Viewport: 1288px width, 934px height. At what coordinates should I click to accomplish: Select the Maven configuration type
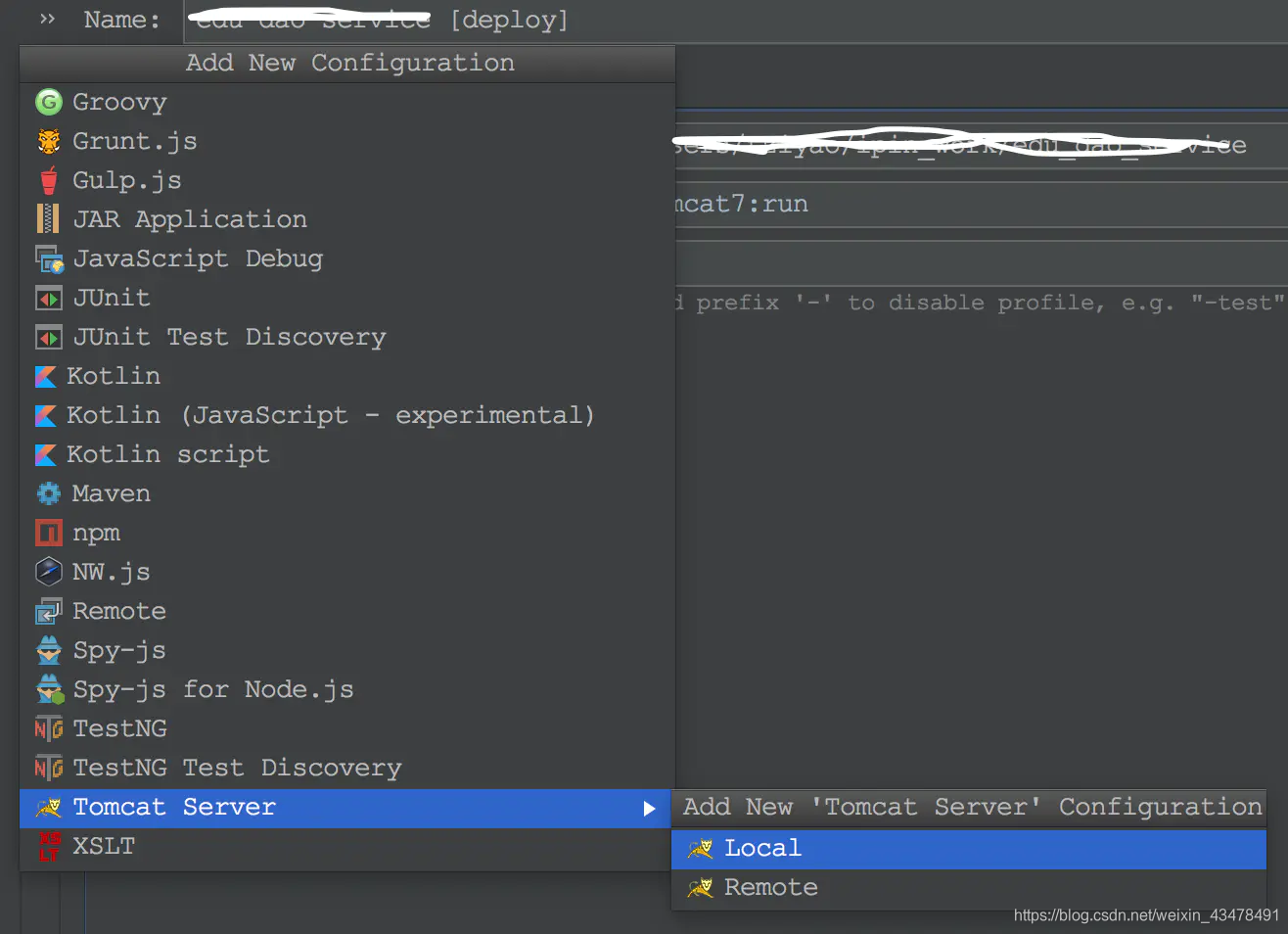tap(347, 493)
